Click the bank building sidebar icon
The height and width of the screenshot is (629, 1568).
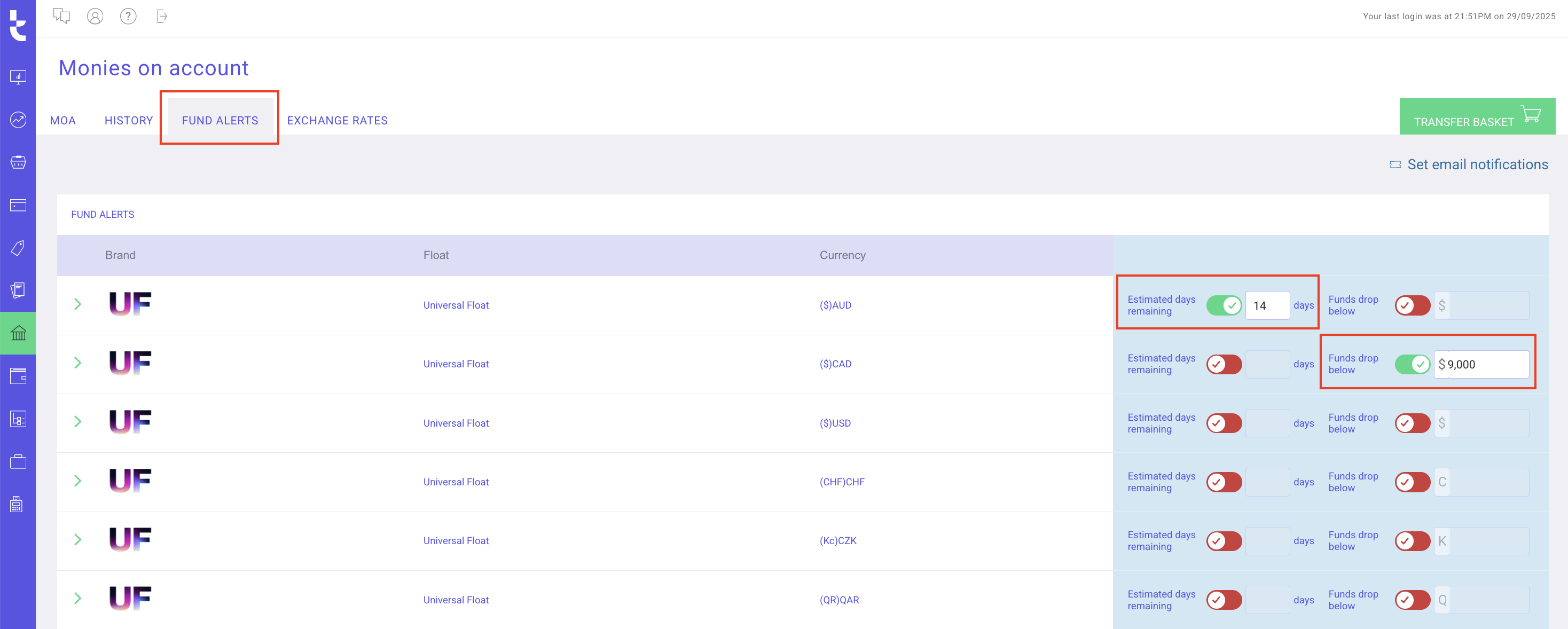(x=18, y=333)
